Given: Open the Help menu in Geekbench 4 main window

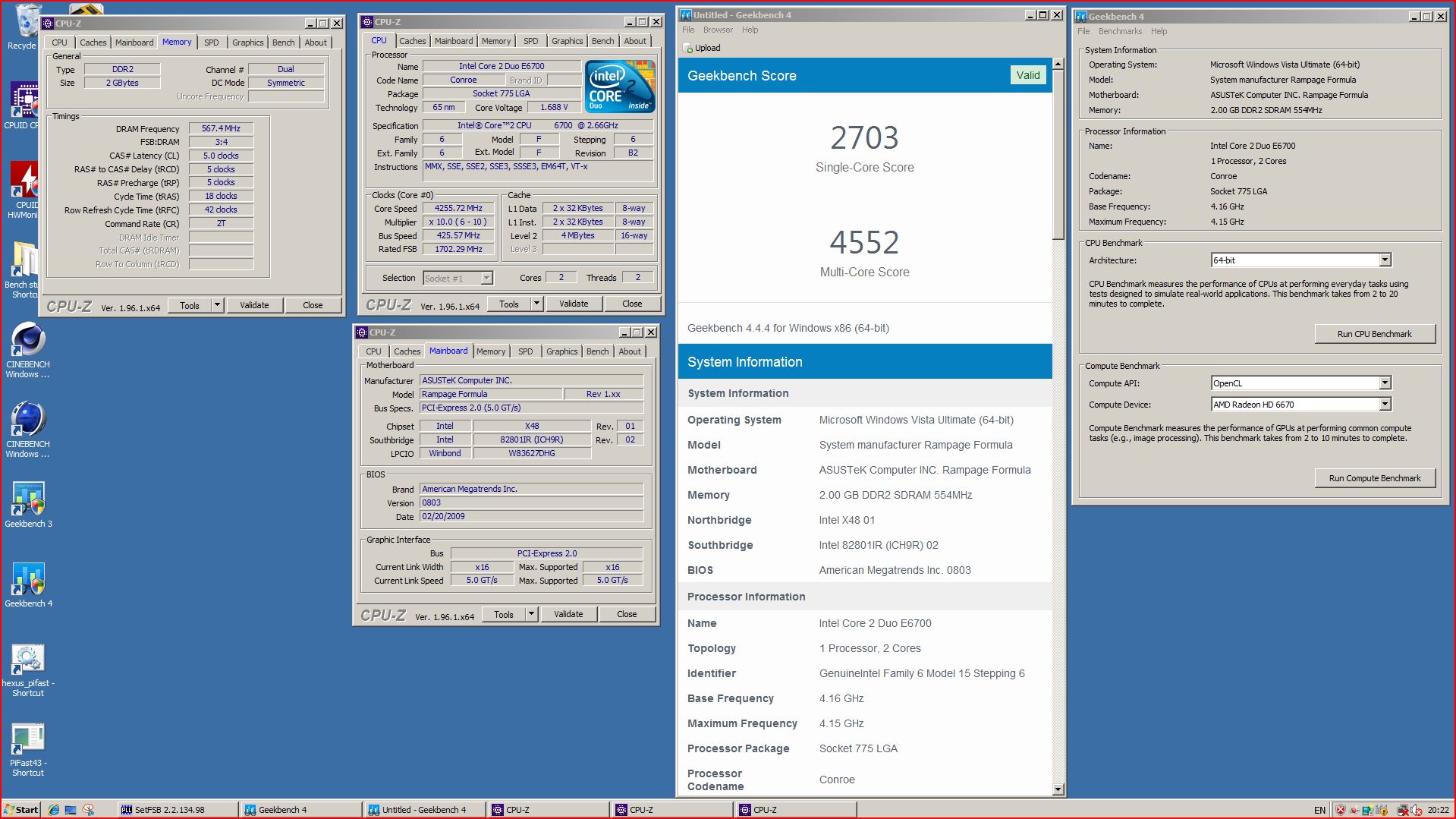Looking at the screenshot, I should (x=1159, y=31).
